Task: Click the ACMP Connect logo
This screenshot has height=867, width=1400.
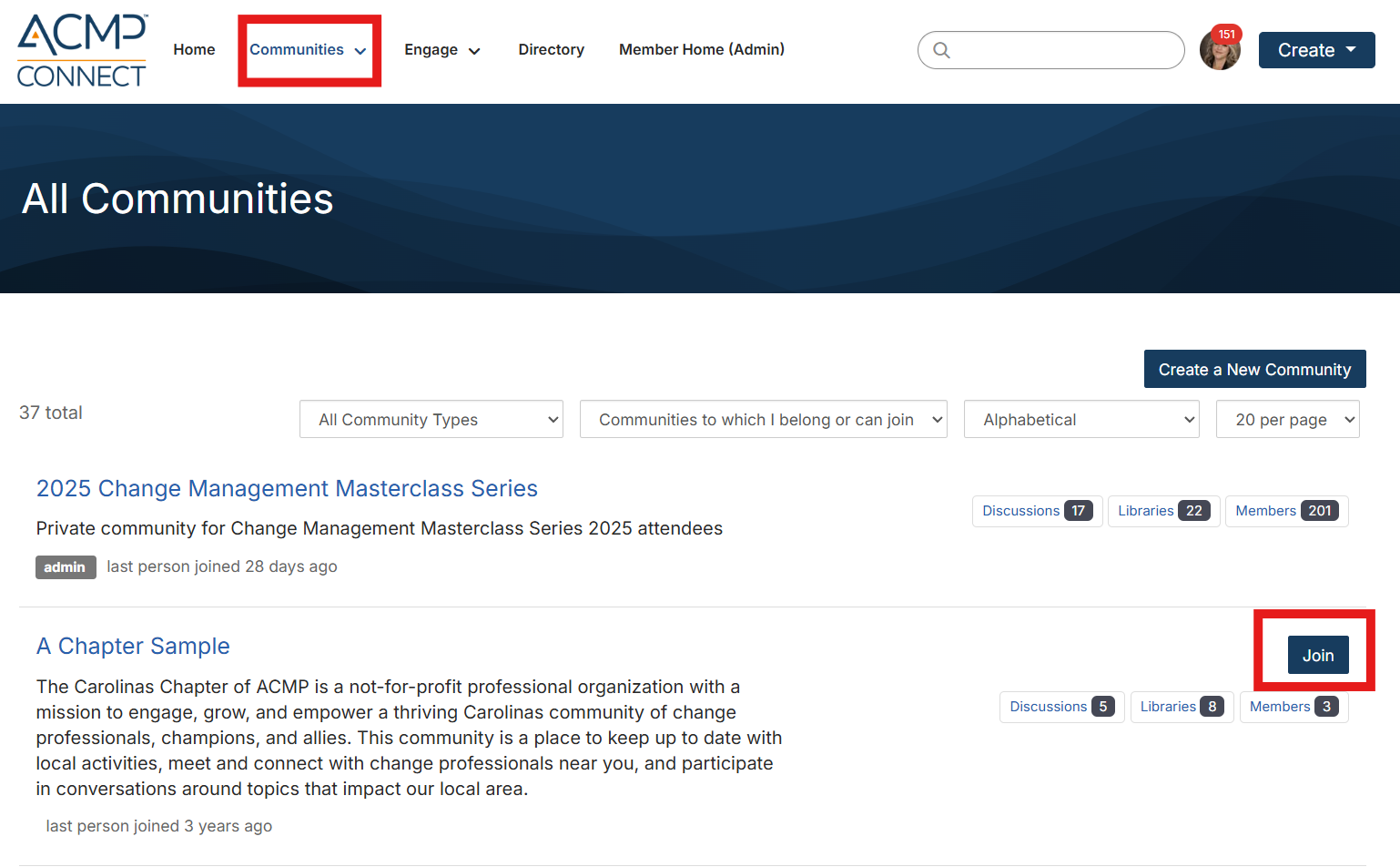Action: tap(82, 51)
